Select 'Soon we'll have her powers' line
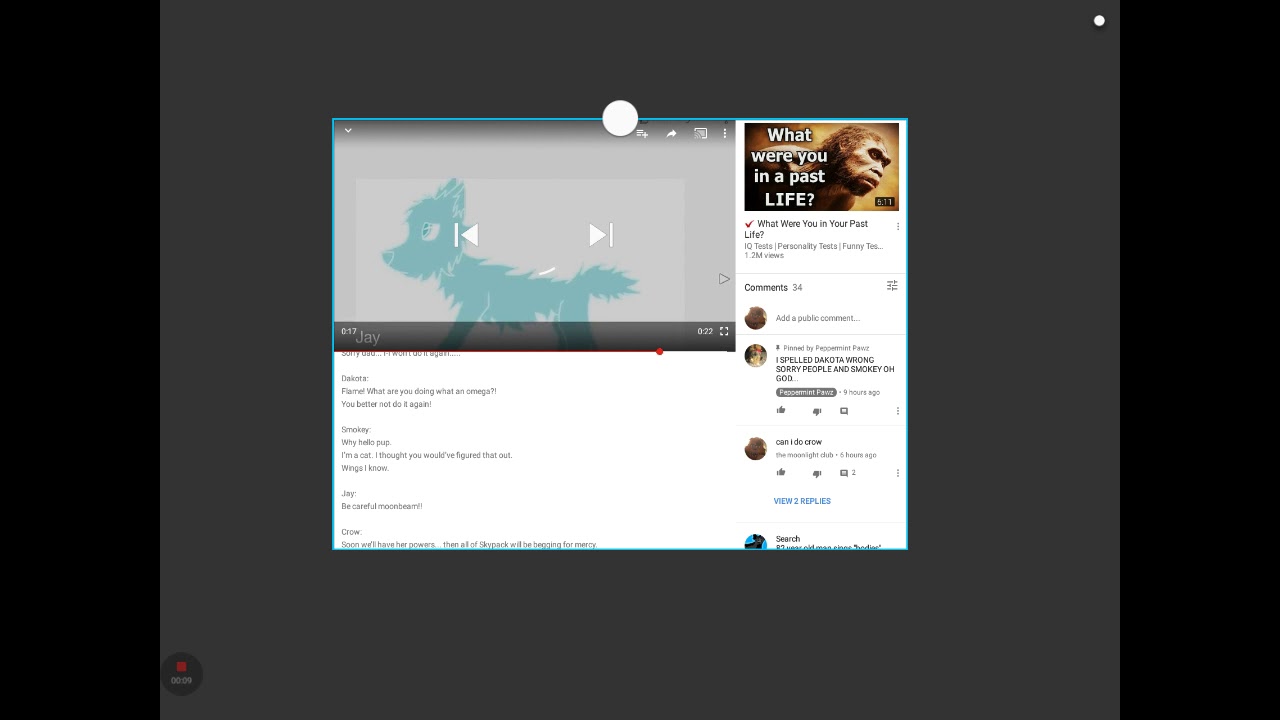The image size is (1280, 720). [469, 545]
